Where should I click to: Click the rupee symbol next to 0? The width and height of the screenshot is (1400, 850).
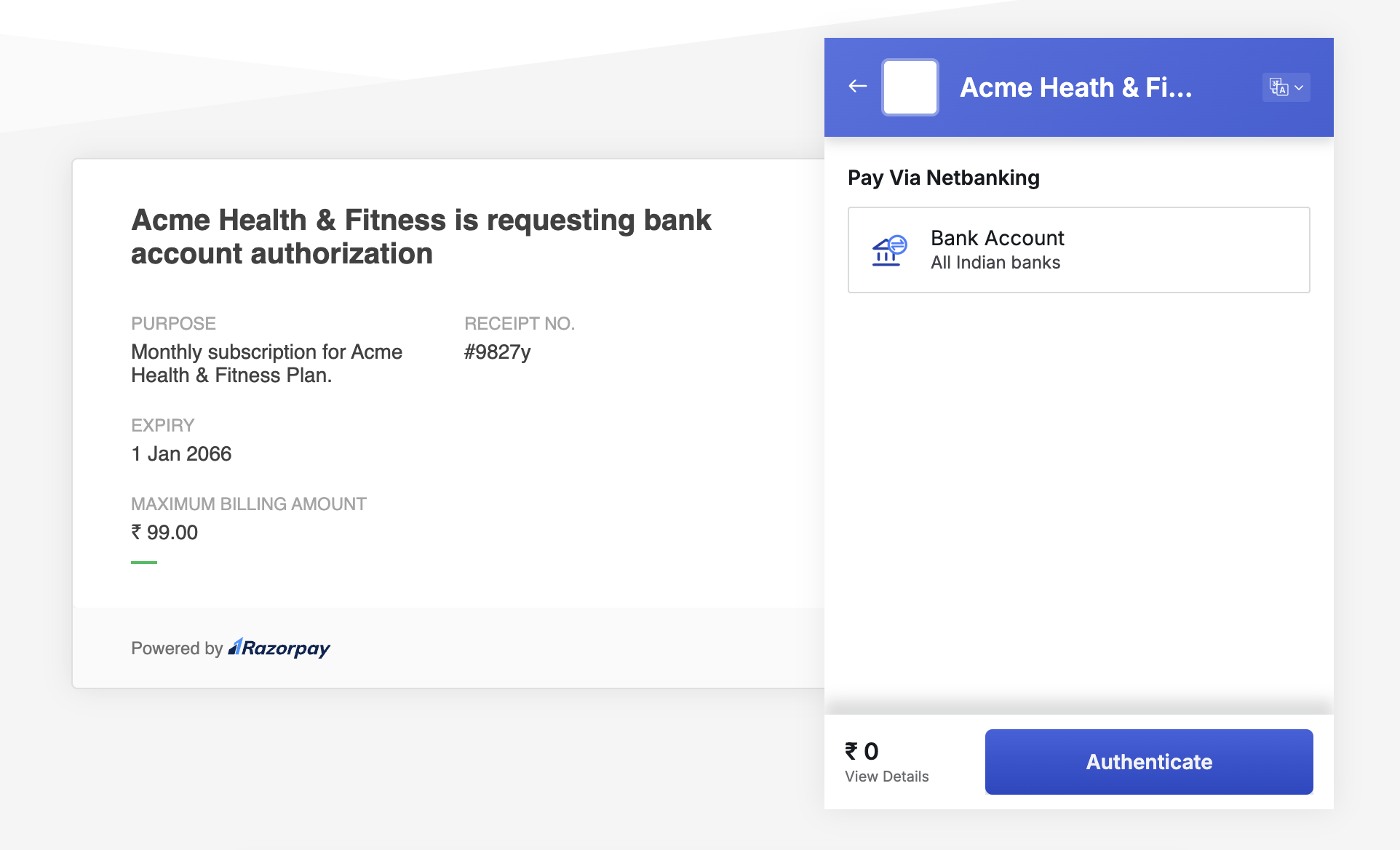pyautogui.click(x=853, y=750)
